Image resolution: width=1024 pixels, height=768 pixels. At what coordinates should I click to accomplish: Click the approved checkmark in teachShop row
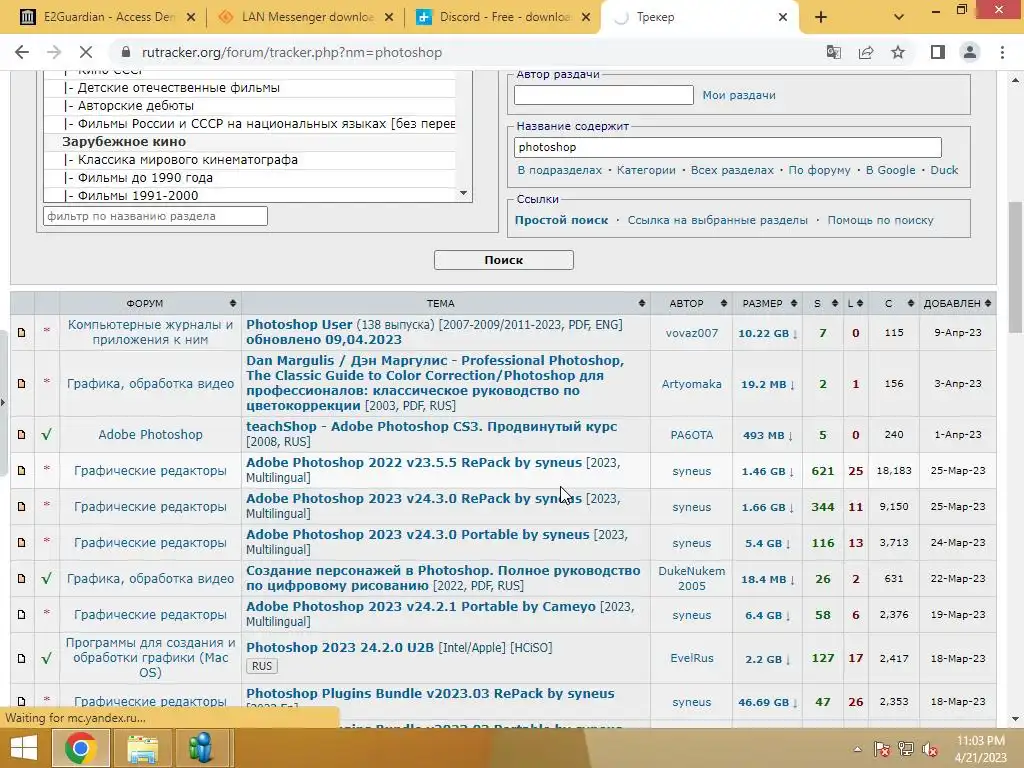pyautogui.click(x=46, y=434)
